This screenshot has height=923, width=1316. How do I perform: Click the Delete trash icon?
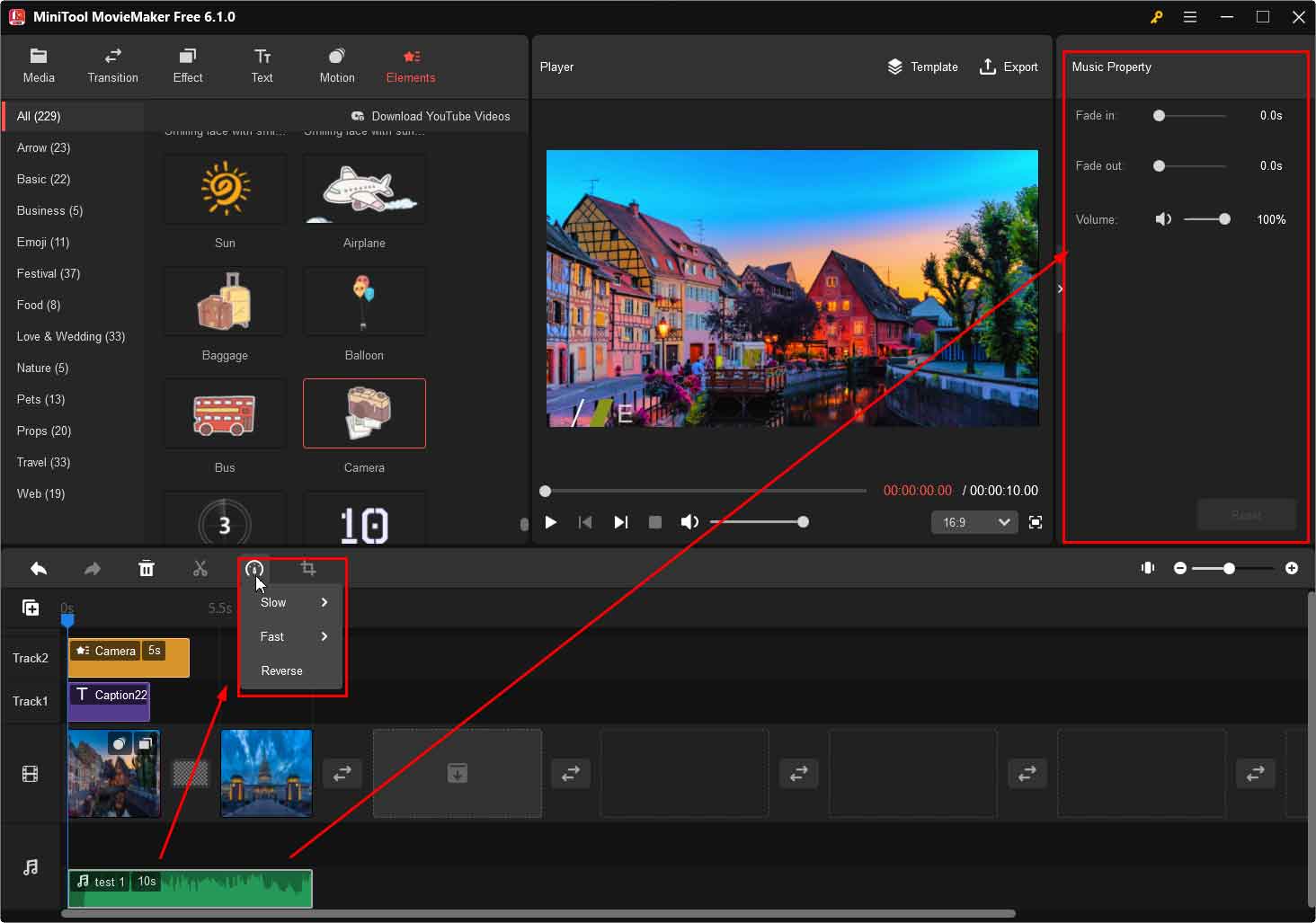click(x=147, y=568)
